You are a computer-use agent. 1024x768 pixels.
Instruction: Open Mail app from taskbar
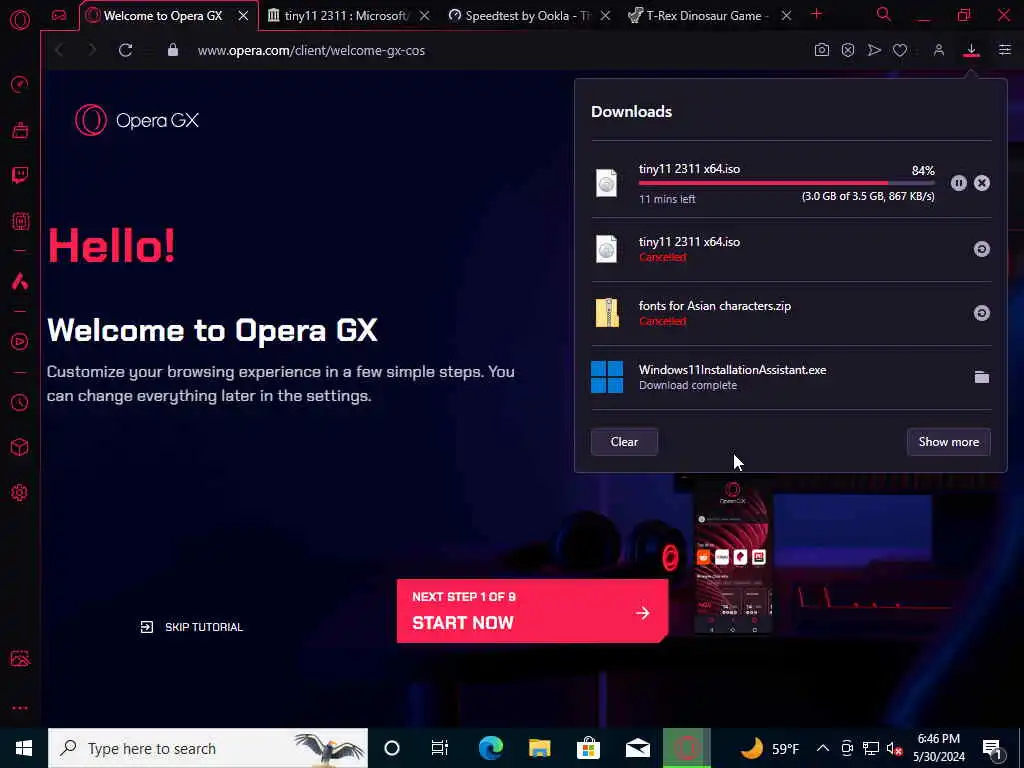(x=637, y=748)
